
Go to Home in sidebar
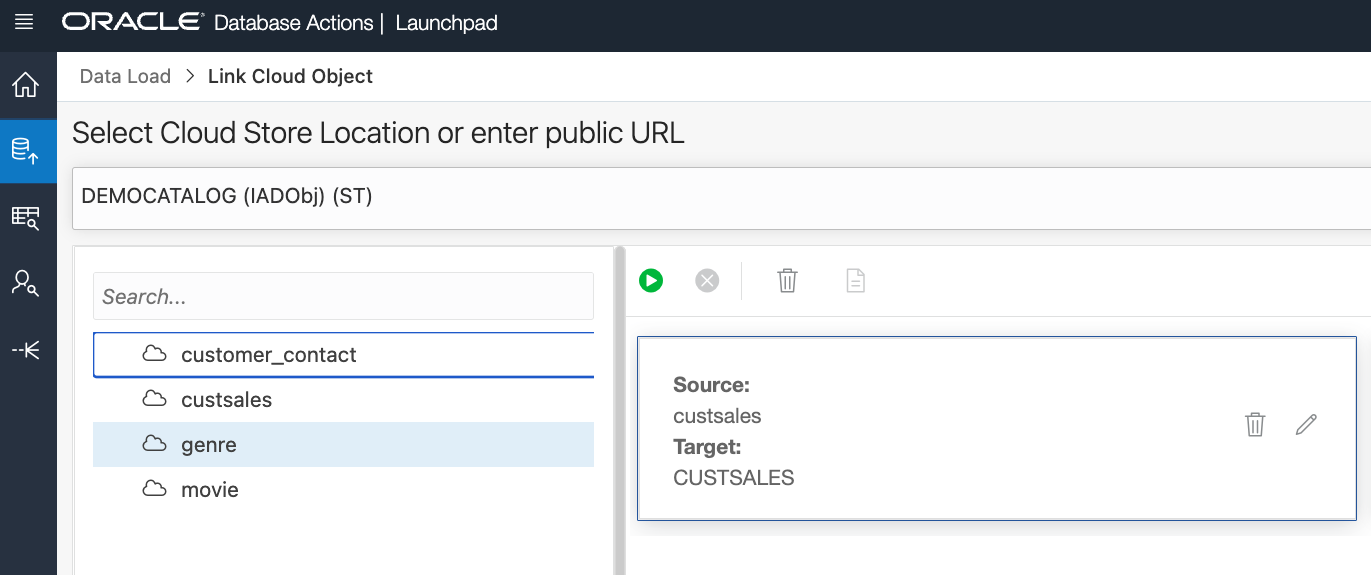tap(25, 85)
